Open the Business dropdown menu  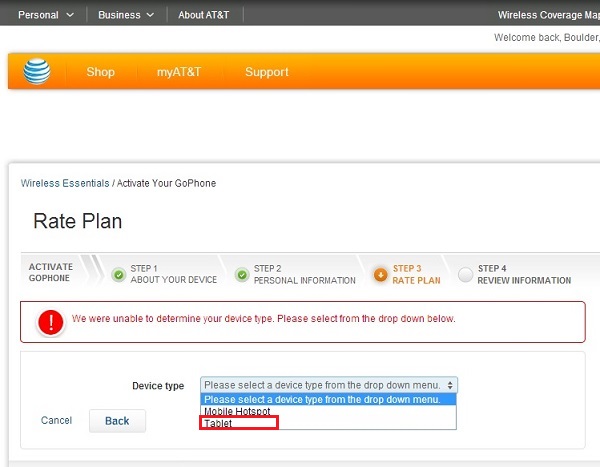point(126,15)
